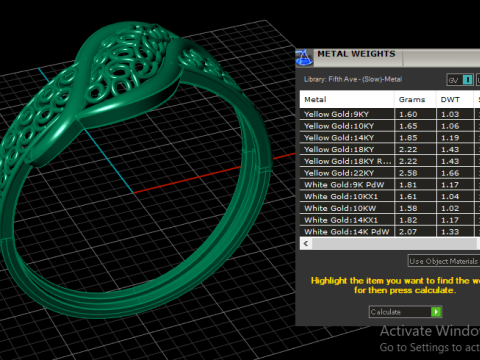Image resolution: width=480 pixels, height=360 pixels.
Task: Click the table's horizontal scrollbar track
Action: pyautogui.click(x=395, y=244)
